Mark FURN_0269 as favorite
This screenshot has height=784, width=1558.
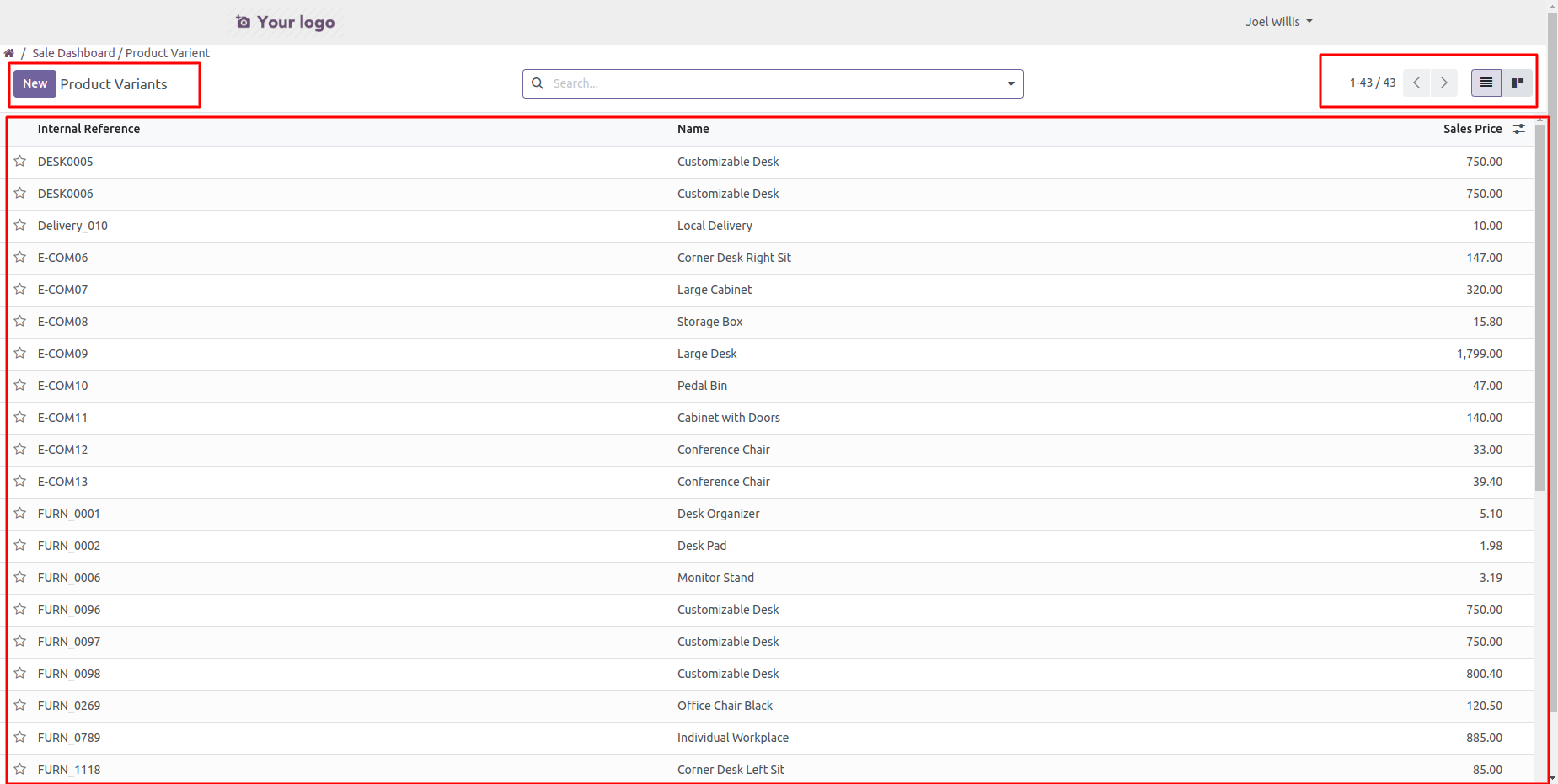[x=20, y=705]
